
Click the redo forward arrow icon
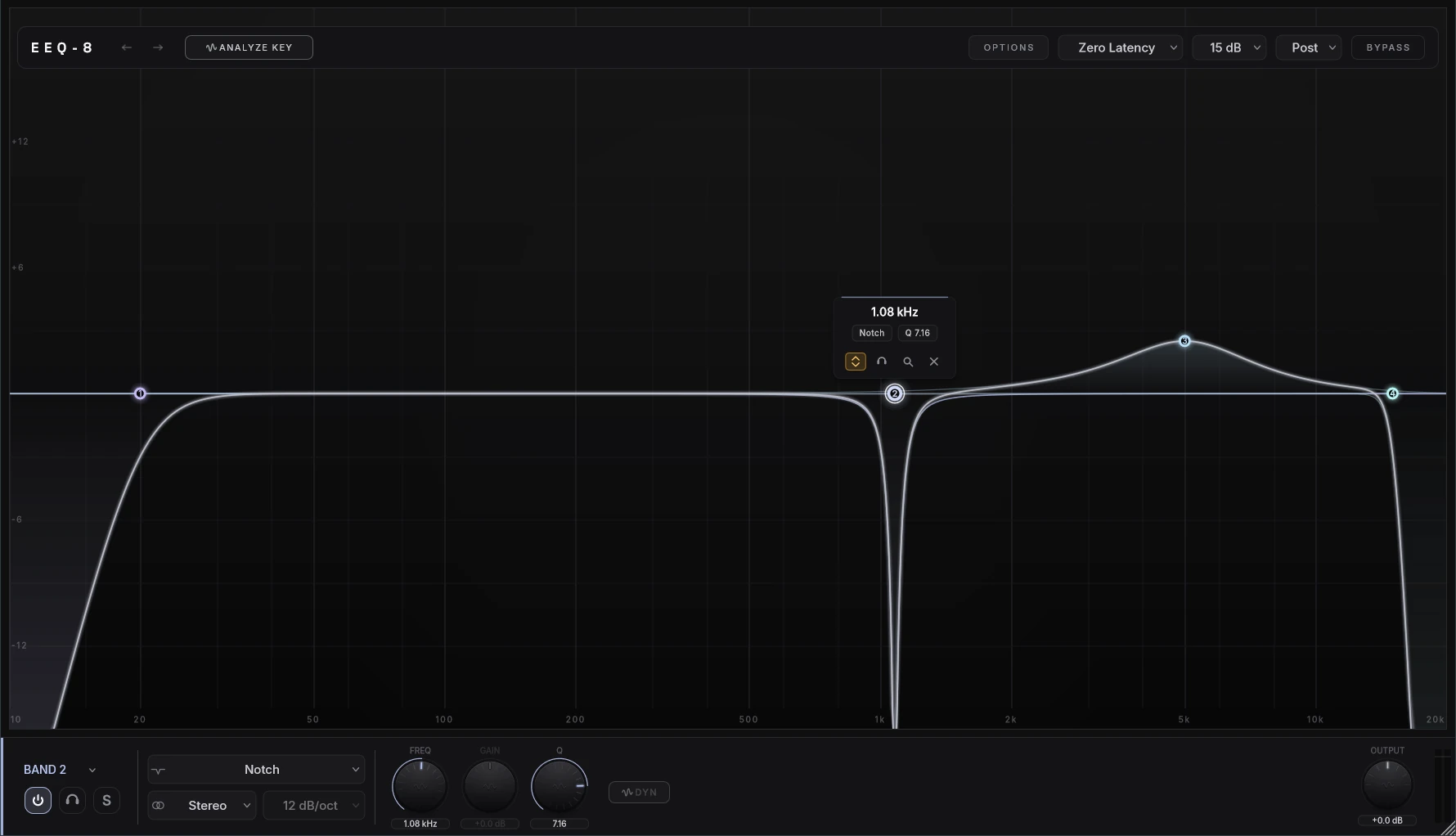tap(158, 47)
